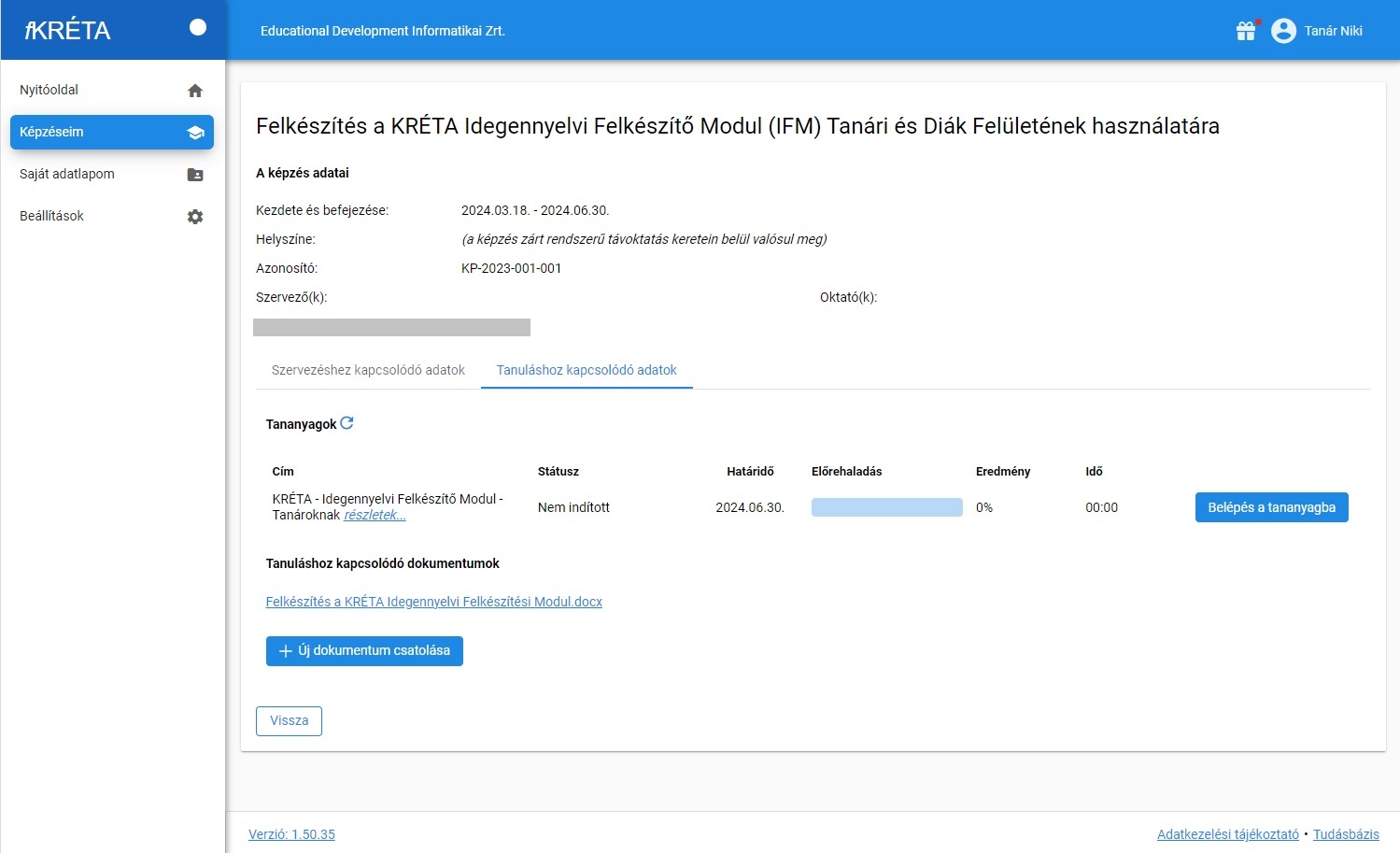Open the részletek... link for the course

[375, 515]
